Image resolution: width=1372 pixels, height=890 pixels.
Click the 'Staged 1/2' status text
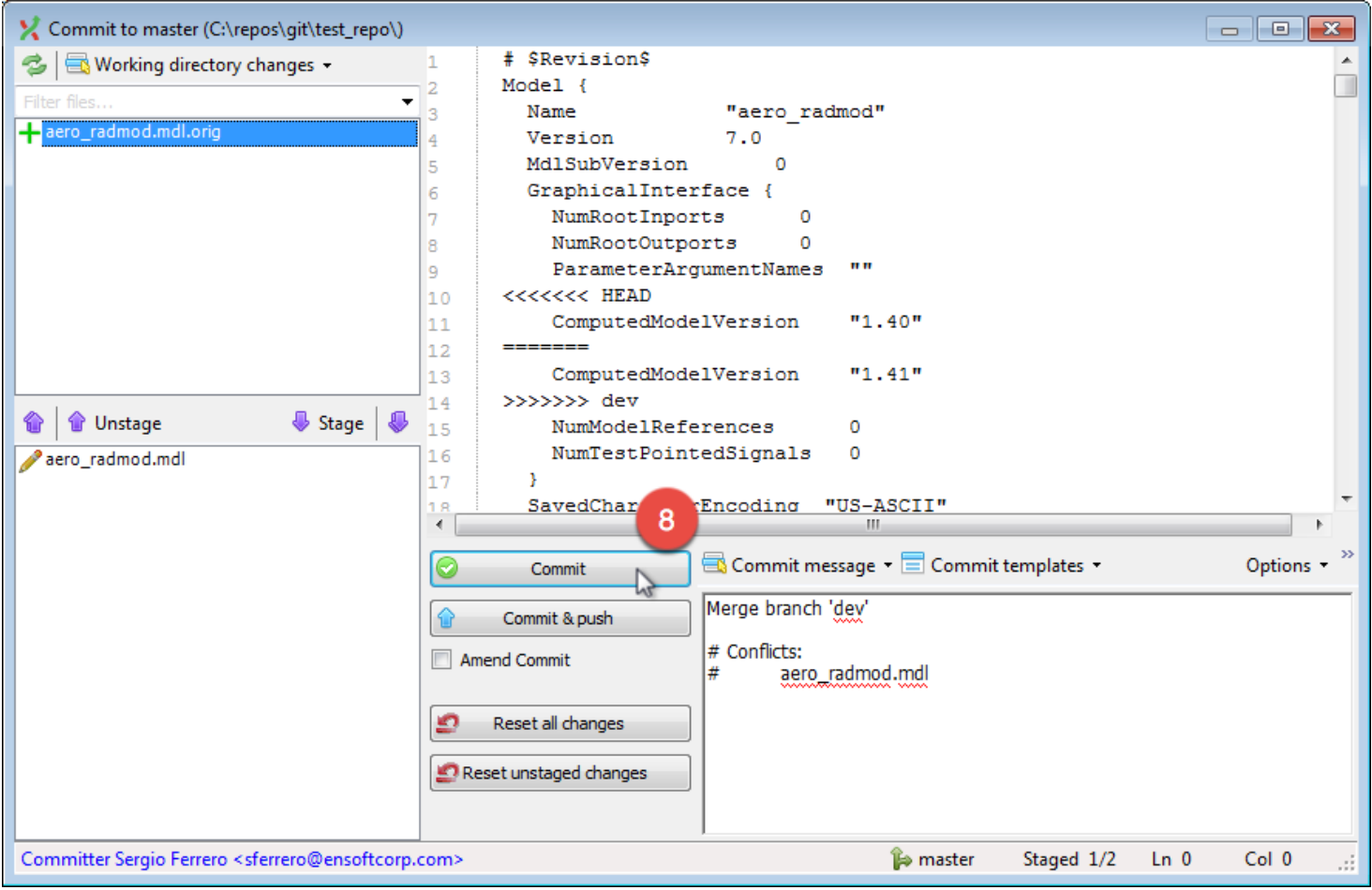click(1069, 859)
